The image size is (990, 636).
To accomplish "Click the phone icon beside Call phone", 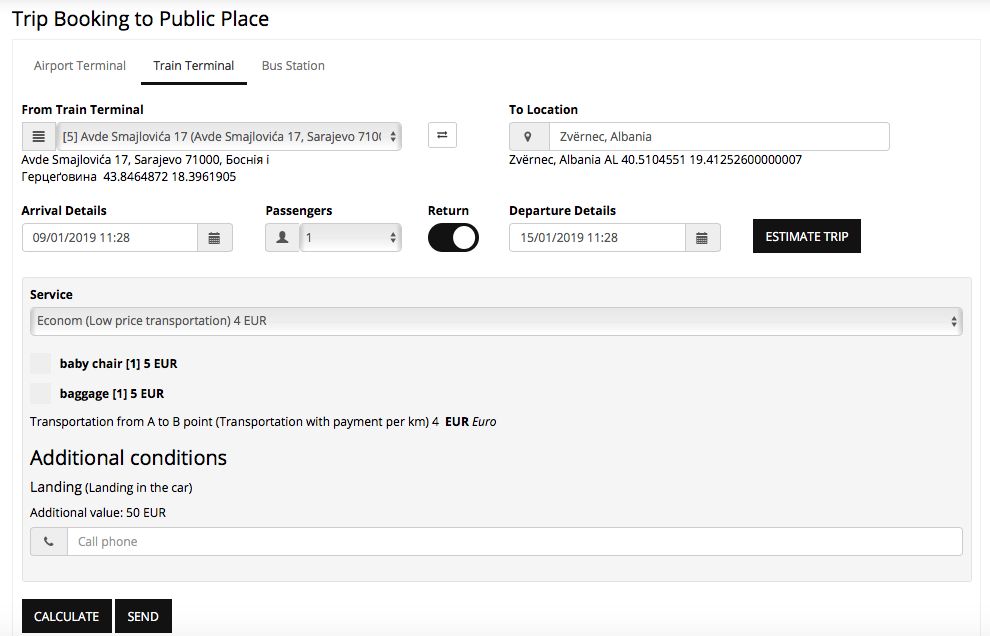I will [49, 542].
